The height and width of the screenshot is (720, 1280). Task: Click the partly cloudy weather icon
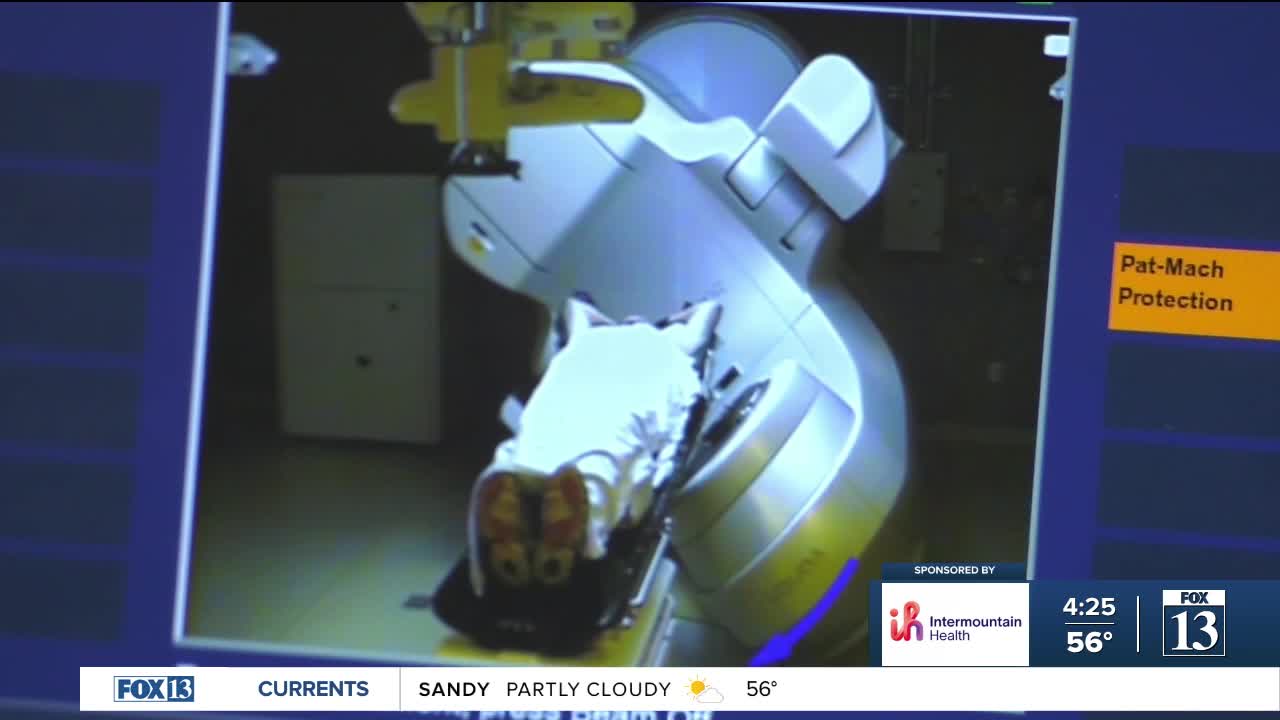tap(703, 689)
